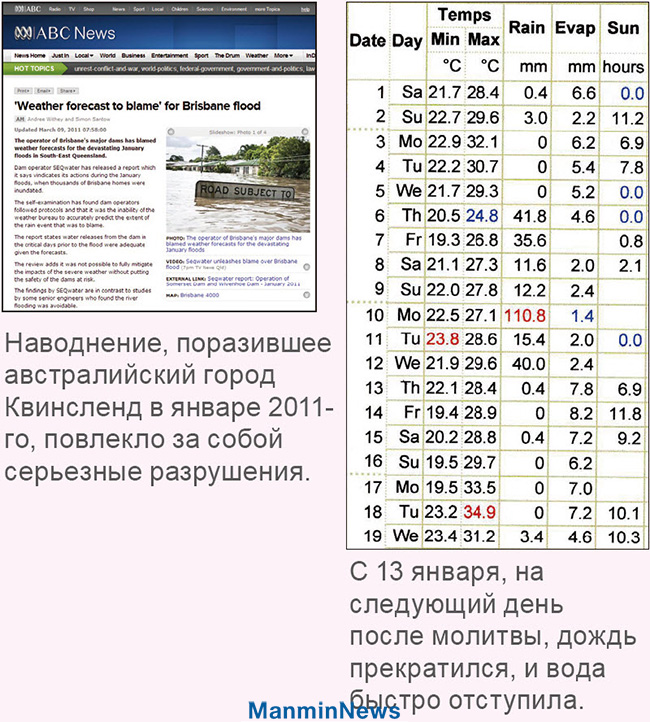Screen dimensions: 650x722
Task: Click the 40.0 rain value on day 12
Action: (528, 364)
